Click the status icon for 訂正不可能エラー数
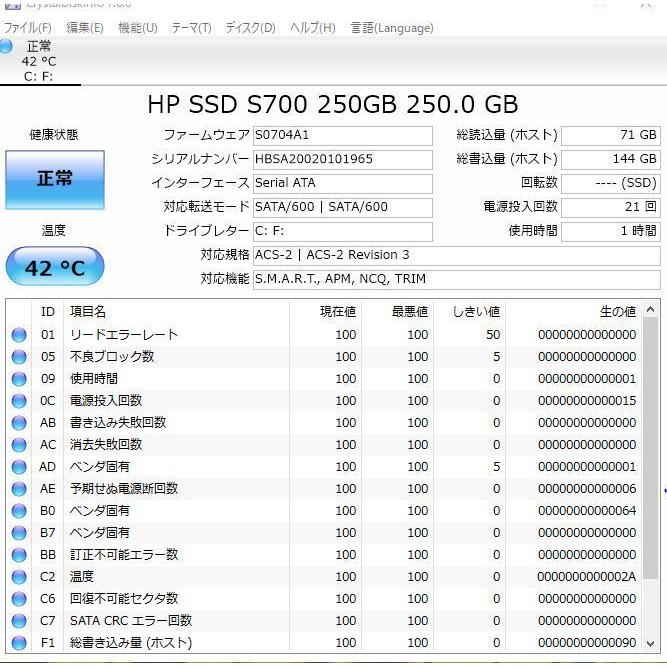Viewport: 667px width, 667px height. pyautogui.click(x=19, y=555)
